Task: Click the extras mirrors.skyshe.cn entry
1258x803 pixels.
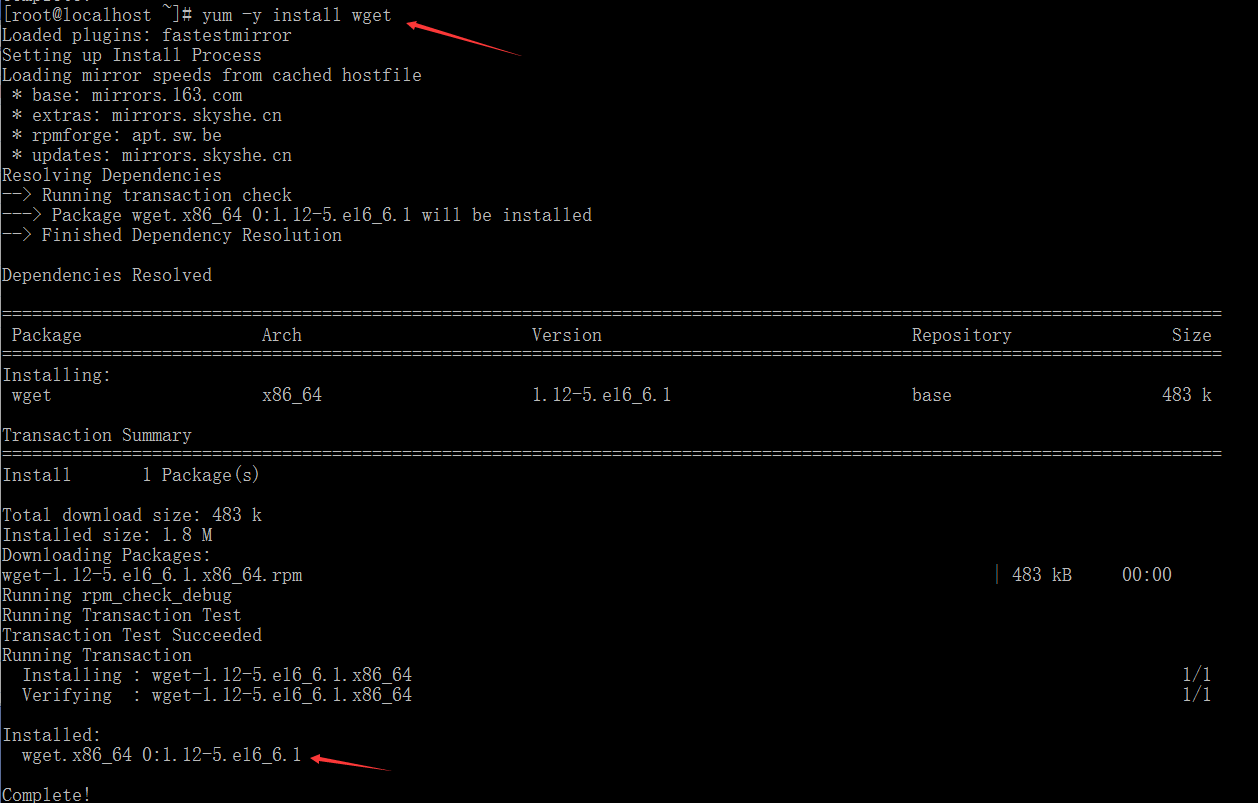Action: pos(147,115)
